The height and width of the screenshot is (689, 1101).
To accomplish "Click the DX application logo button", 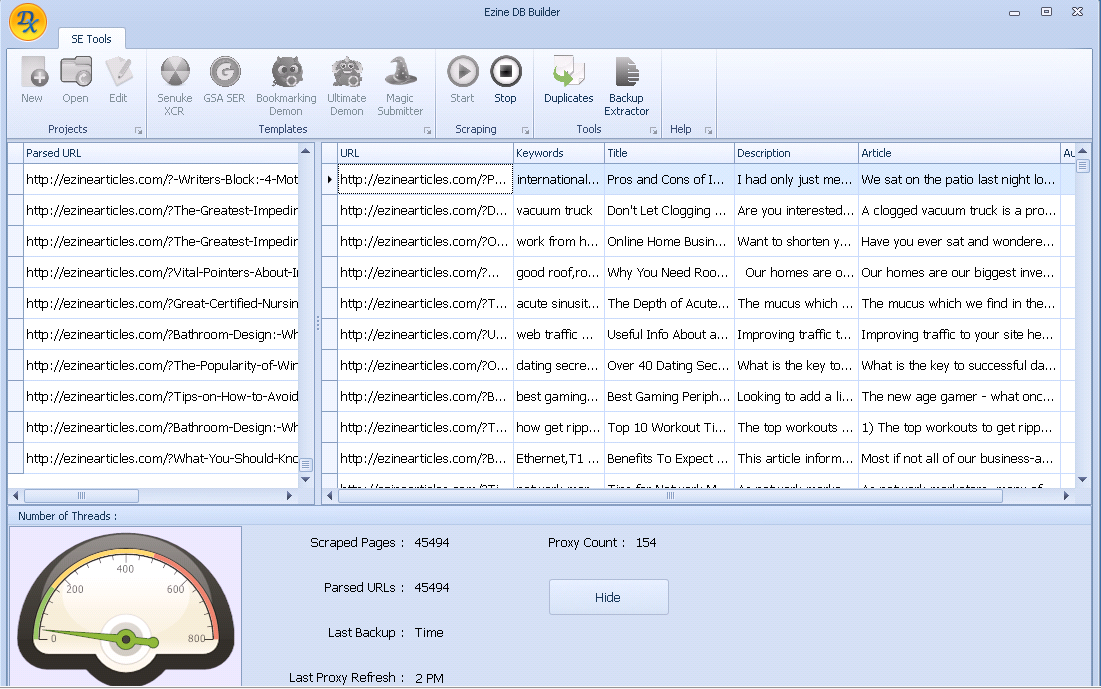I will 28,22.
